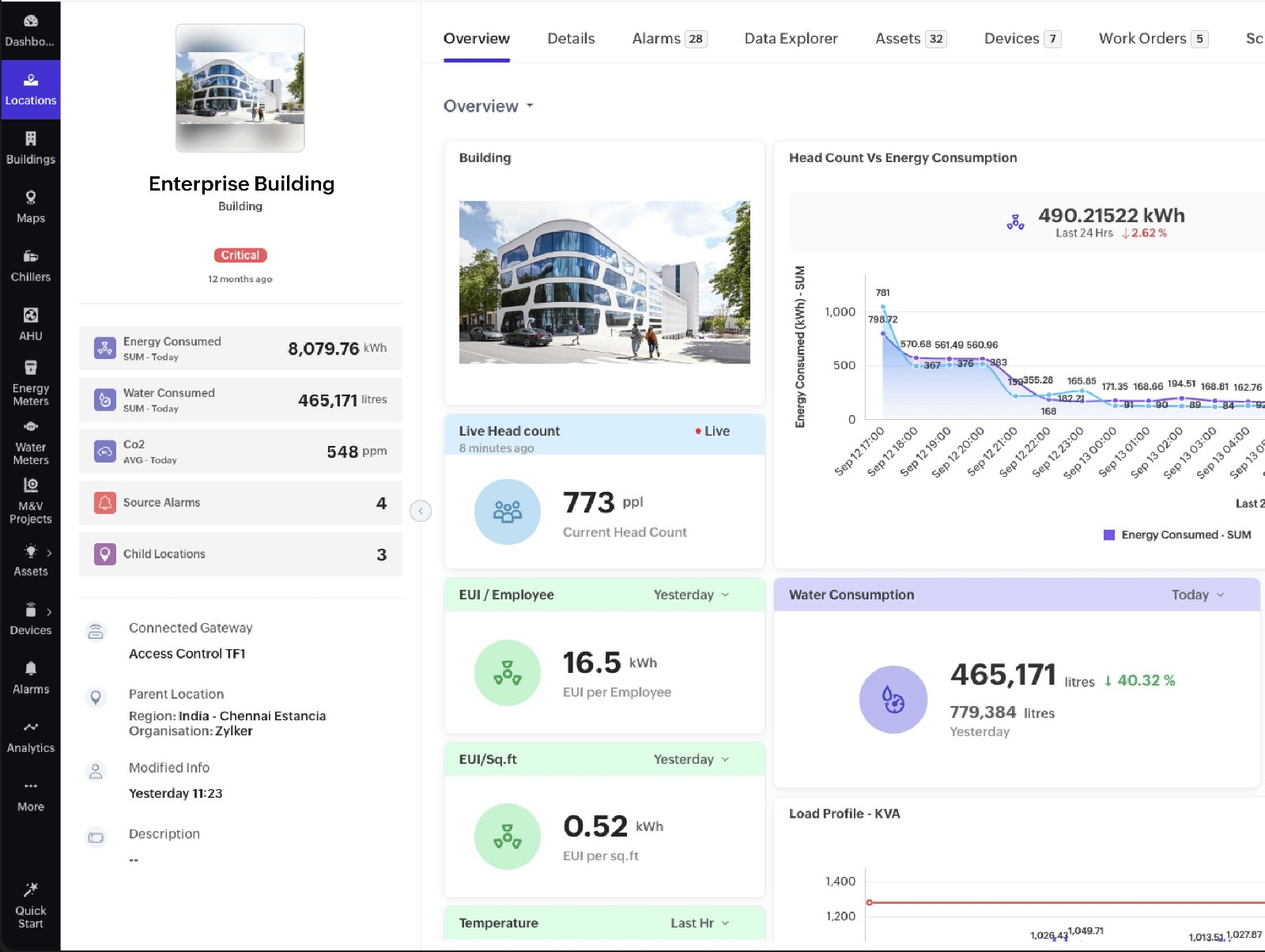Screen dimensions: 1265x952
Task: Open the Work Orders tab
Action: click(1152, 39)
